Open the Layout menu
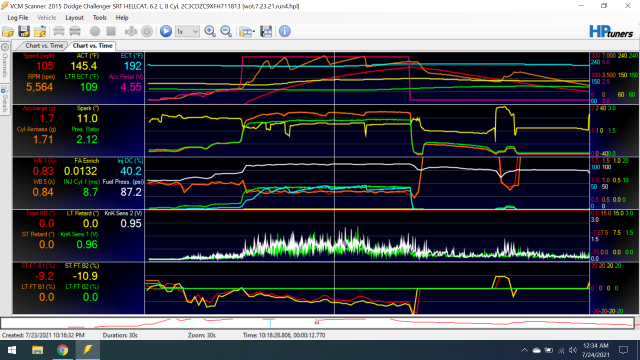This screenshot has width=640, height=360. pos(74,18)
